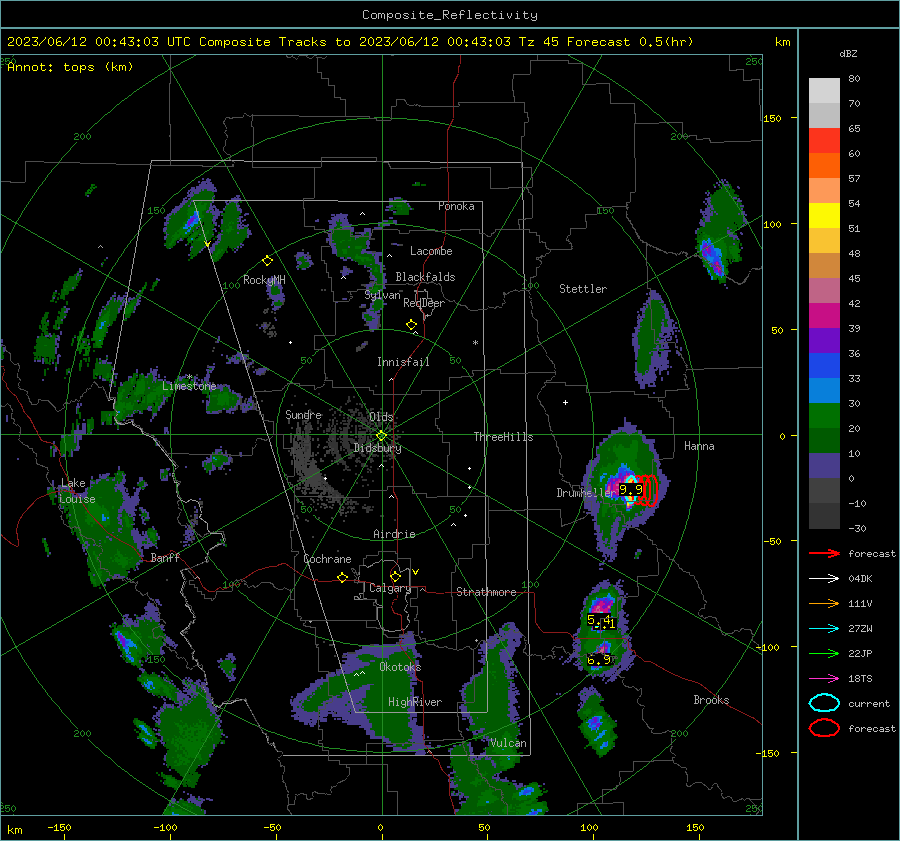Click the Banff city label

click(x=165, y=558)
